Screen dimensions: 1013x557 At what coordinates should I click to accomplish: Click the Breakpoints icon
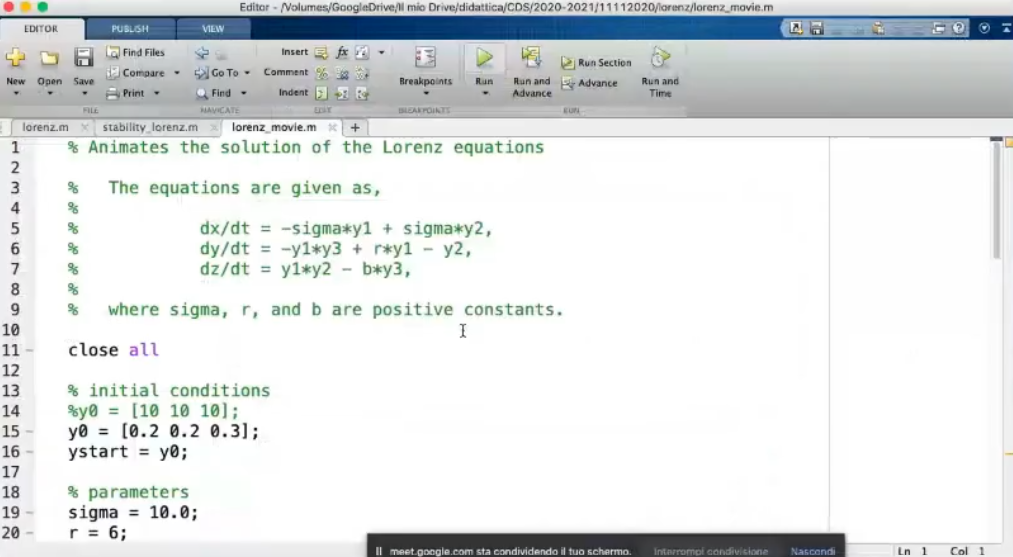(x=425, y=58)
